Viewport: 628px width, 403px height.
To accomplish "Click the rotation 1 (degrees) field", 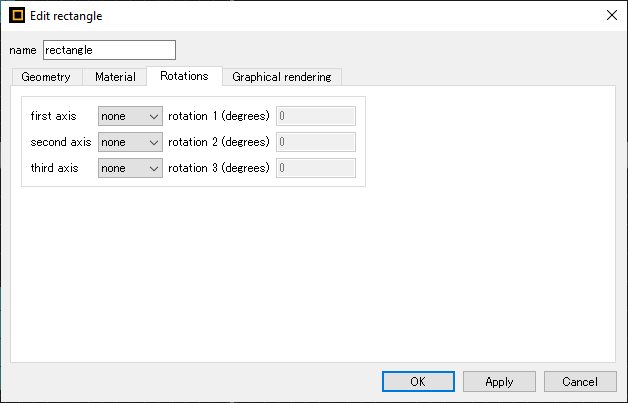I will click(316, 116).
